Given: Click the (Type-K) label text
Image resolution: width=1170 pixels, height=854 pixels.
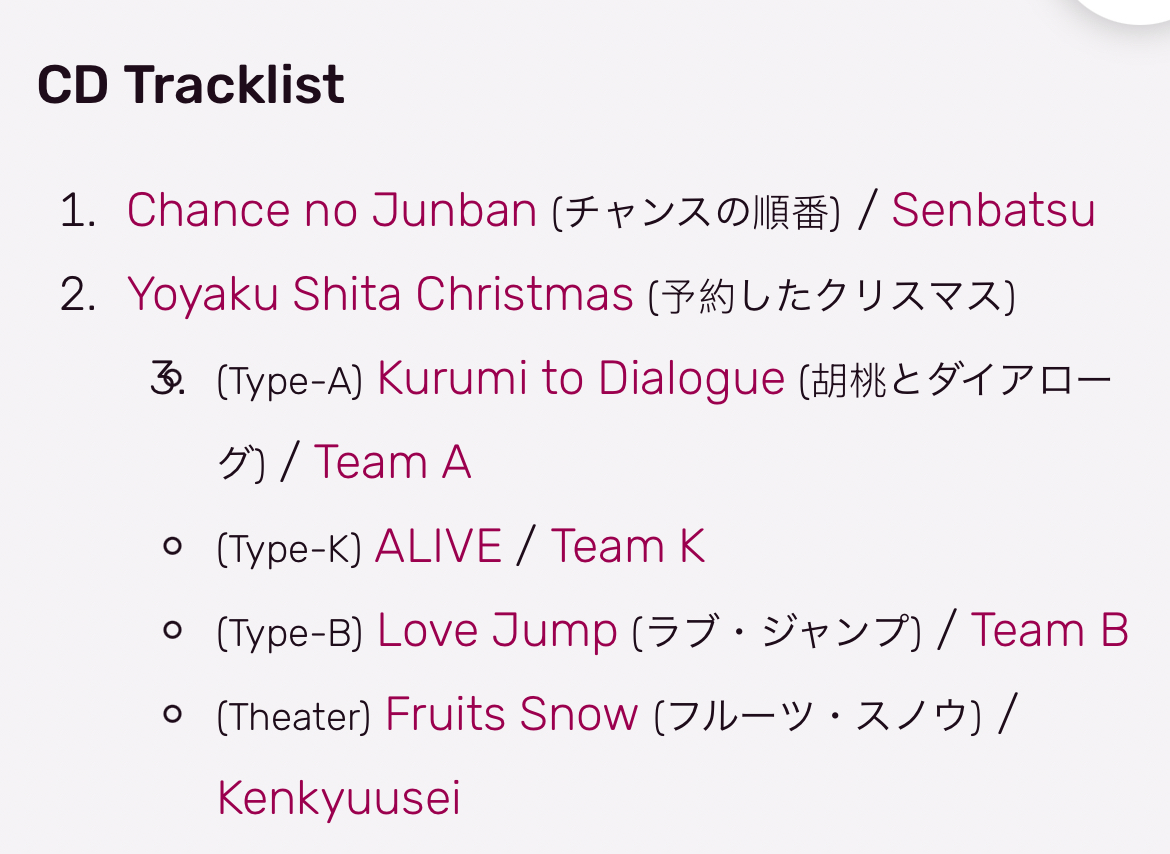Looking at the screenshot, I should tap(289, 549).
